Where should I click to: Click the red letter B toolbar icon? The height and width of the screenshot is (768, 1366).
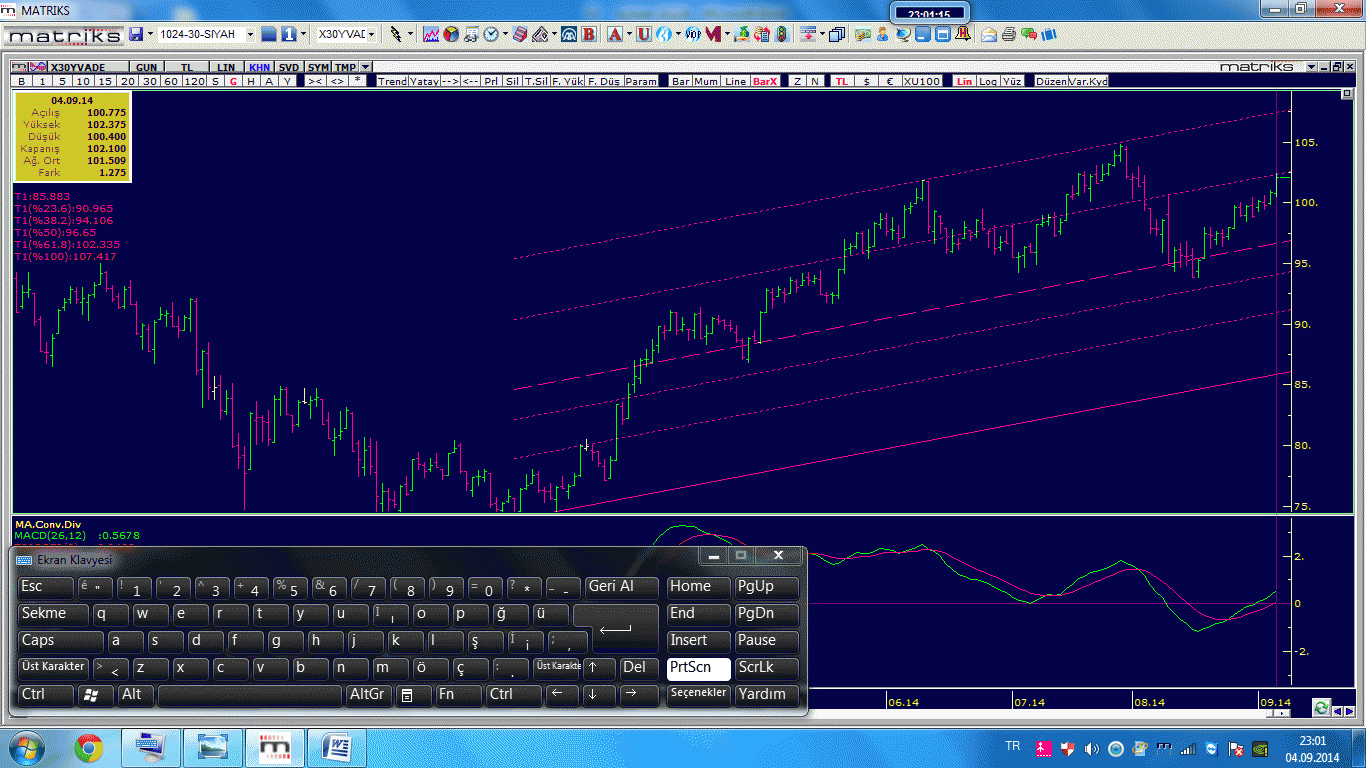(x=589, y=34)
